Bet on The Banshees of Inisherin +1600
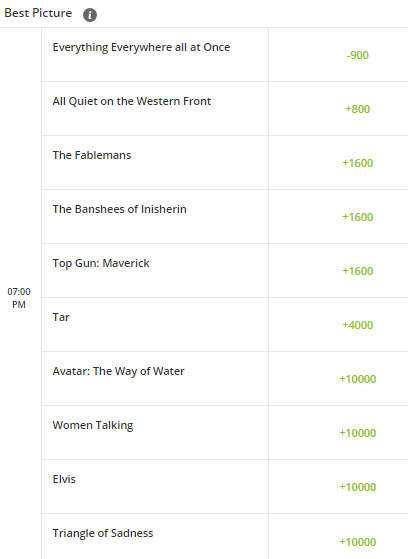The image size is (408, 559). coord(357,217)
